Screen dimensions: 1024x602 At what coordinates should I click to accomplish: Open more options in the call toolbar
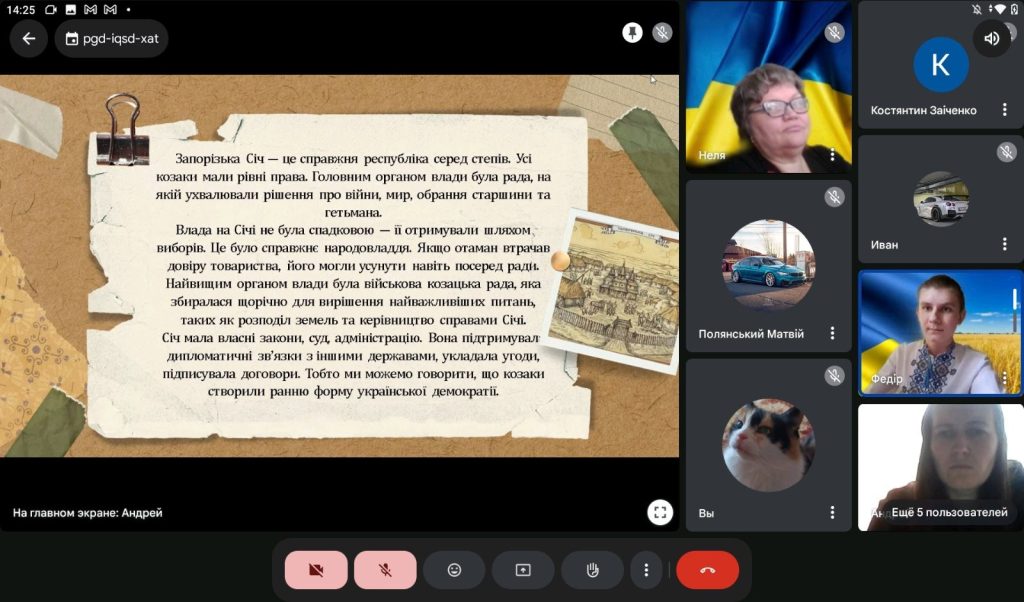[x=646, y=570]
